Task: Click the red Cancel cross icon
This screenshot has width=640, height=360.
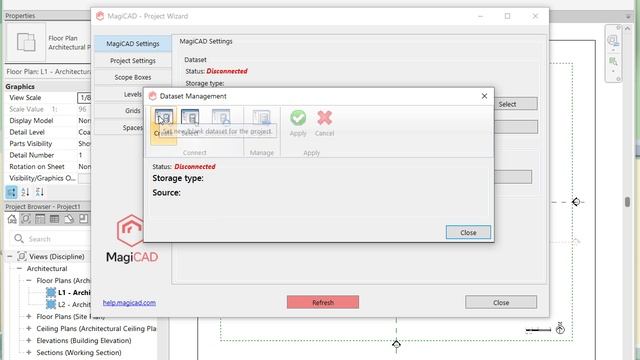Action: pyautogui.click(x=324, y=118)
